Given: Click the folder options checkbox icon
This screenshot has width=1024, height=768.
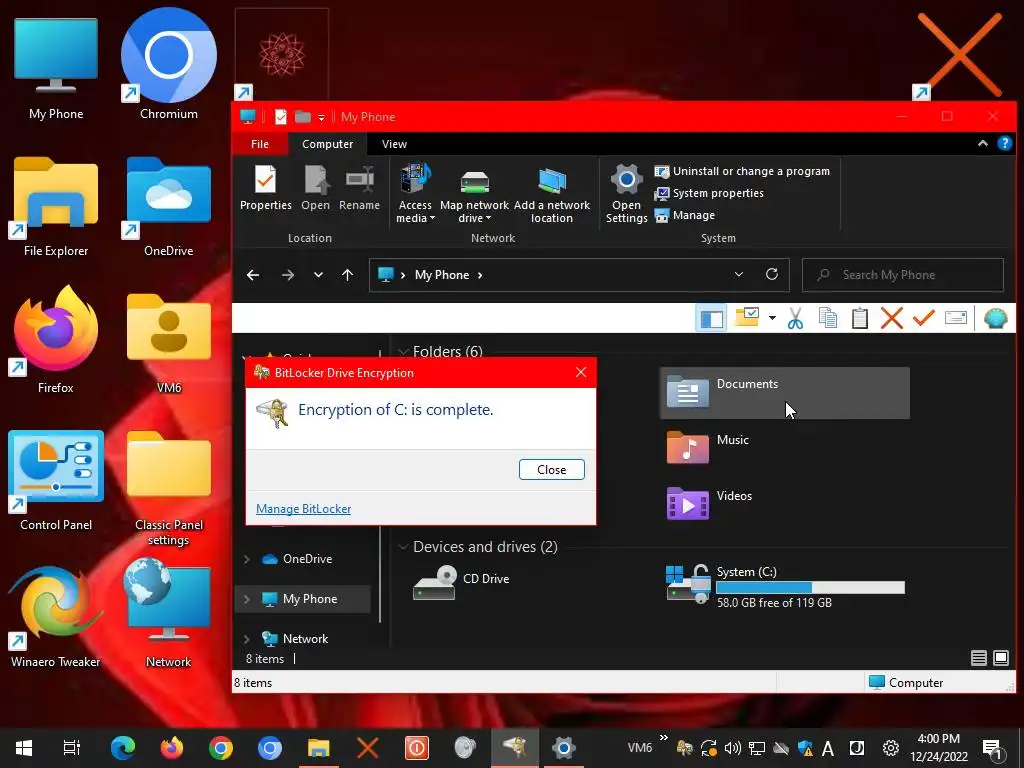Looking at the screenshot, I should (746, 318).
